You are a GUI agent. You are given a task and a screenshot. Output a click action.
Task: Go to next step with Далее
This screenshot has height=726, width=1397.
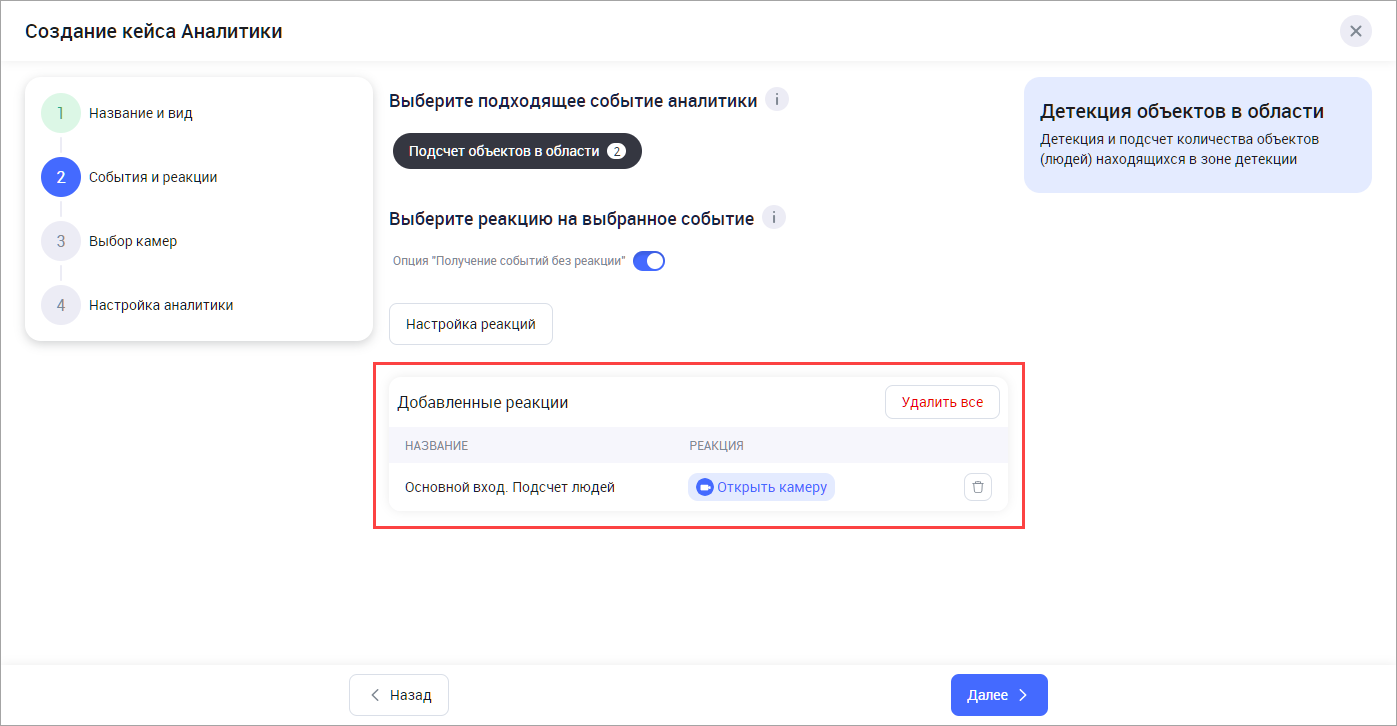(998, 695)
